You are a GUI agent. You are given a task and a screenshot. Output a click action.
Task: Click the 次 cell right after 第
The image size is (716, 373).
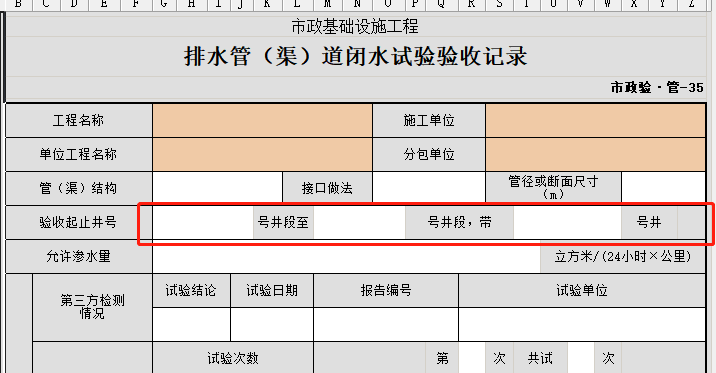pyautogui.click(x=500, y=358)
